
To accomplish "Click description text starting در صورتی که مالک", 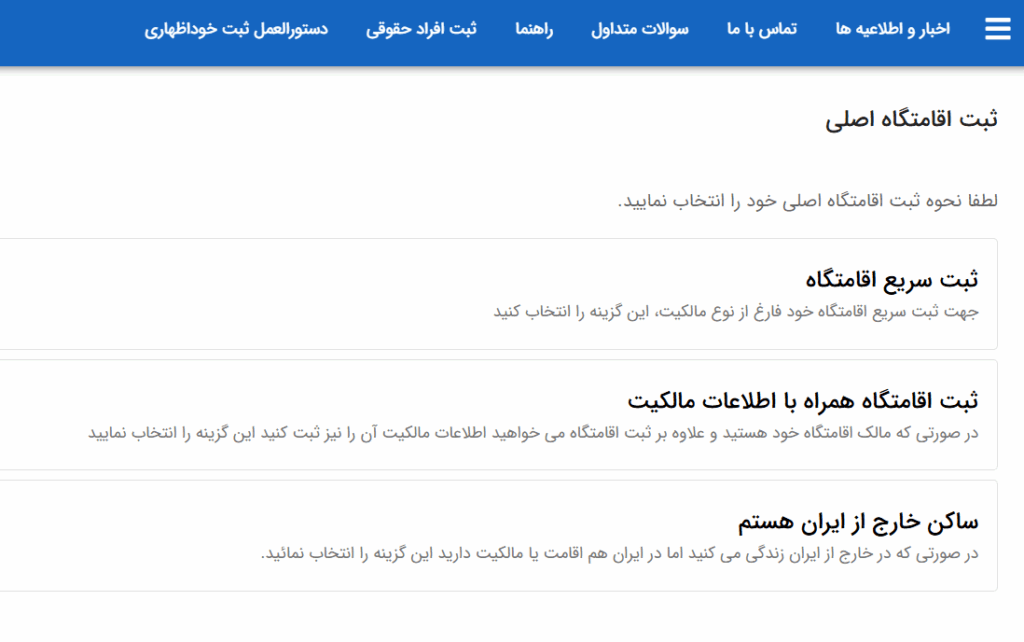I will click(x=533, y=432).
